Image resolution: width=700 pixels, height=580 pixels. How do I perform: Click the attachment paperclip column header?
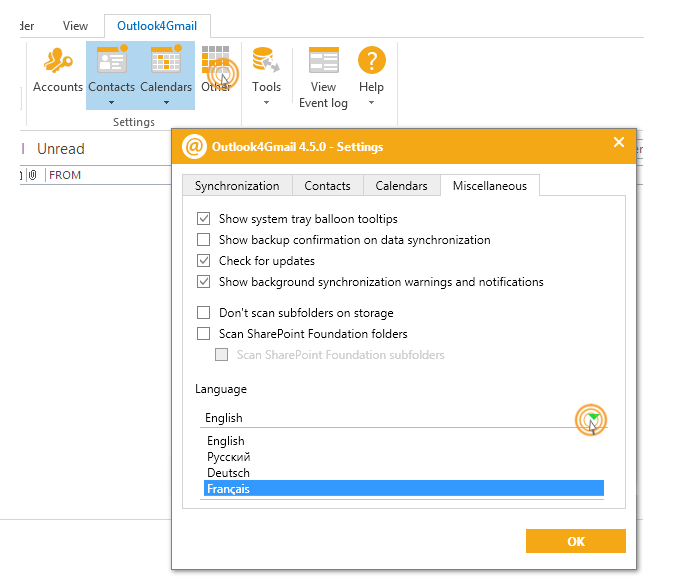pyautogui.click(x=33, y=175)
